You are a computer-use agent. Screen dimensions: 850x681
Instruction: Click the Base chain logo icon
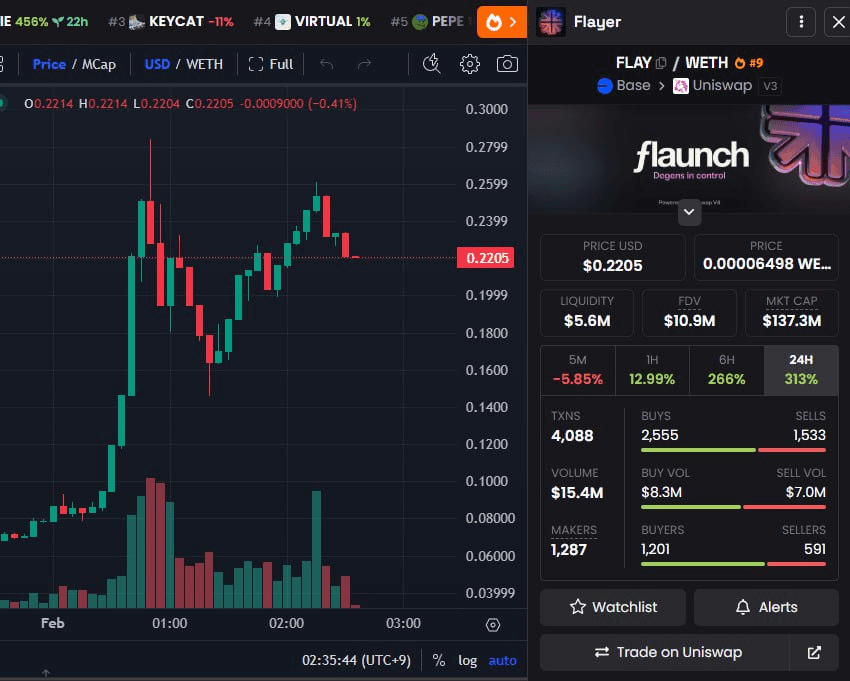[x=604, y=86]
